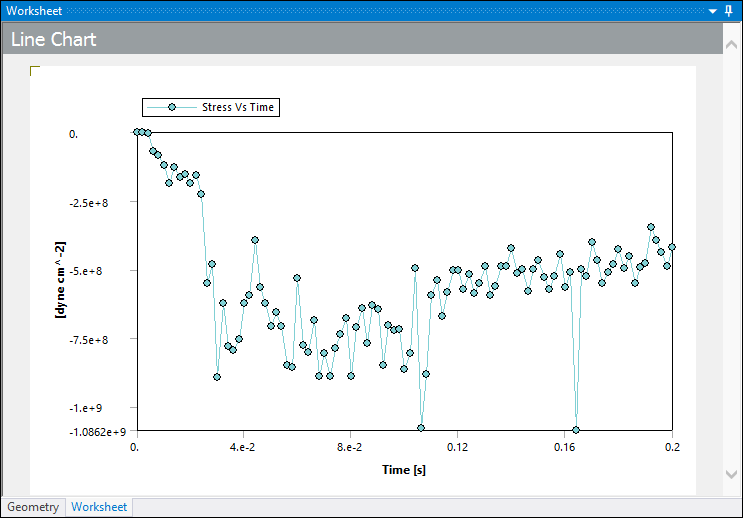
Task: Click the minimum data point near 0.106 s
Action: pos(421,428)
